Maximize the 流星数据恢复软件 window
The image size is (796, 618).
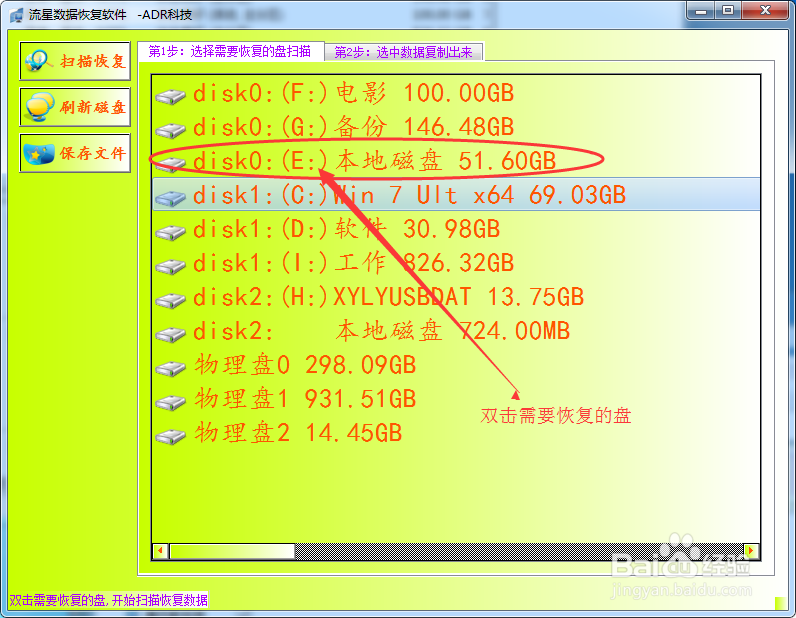[728, 11]
